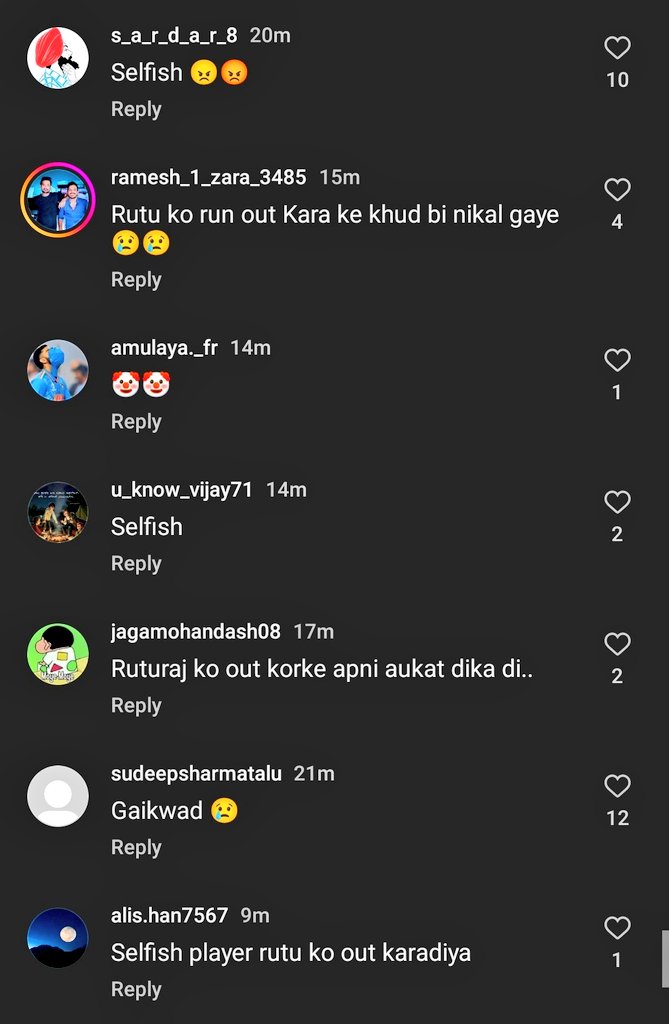This screenshot has width=669, height=1024.
Task: Like alis.han7567's comment
Action: click(x=617, y=928)
